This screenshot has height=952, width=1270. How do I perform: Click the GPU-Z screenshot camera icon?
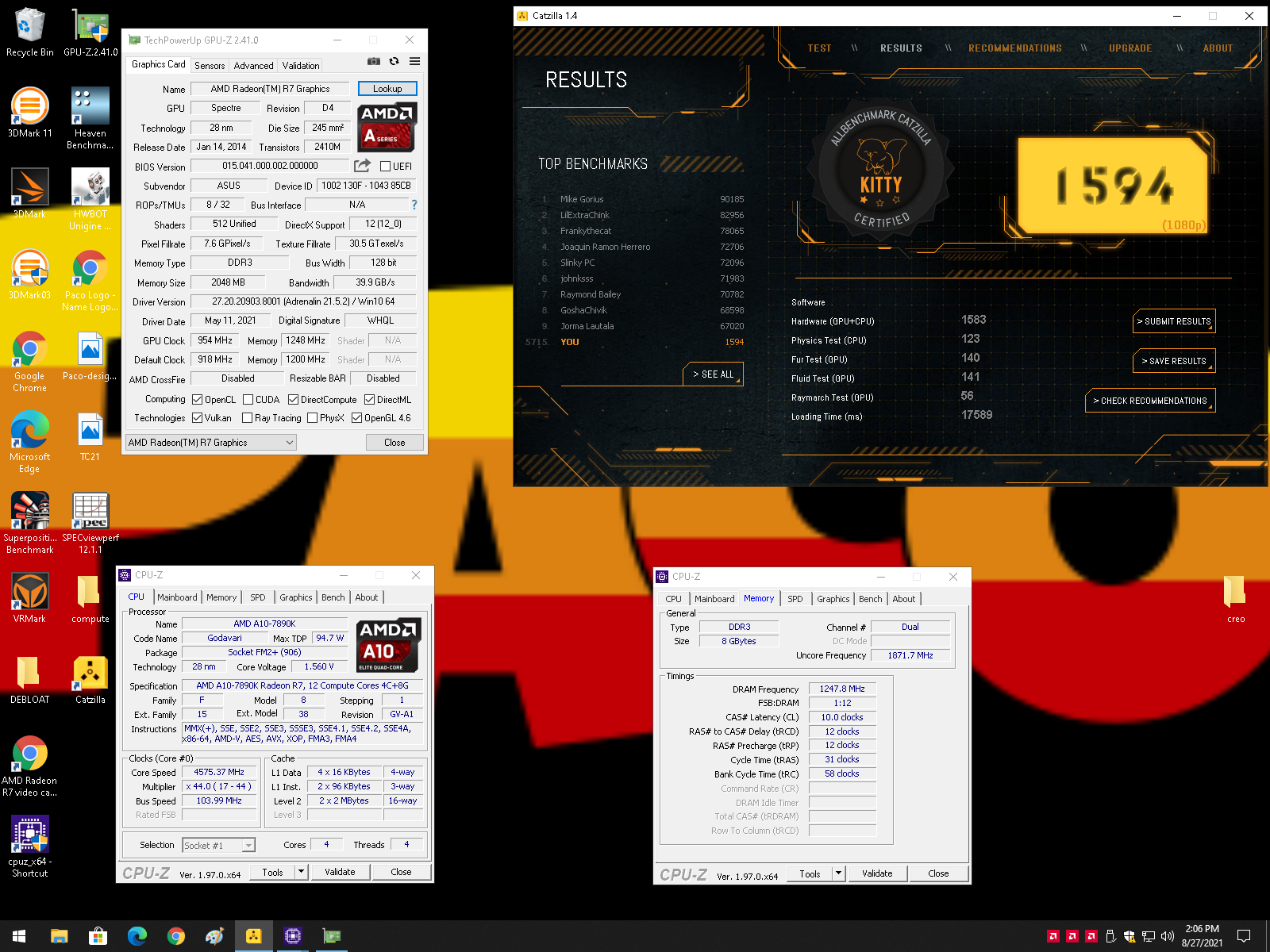click(374, 62)
